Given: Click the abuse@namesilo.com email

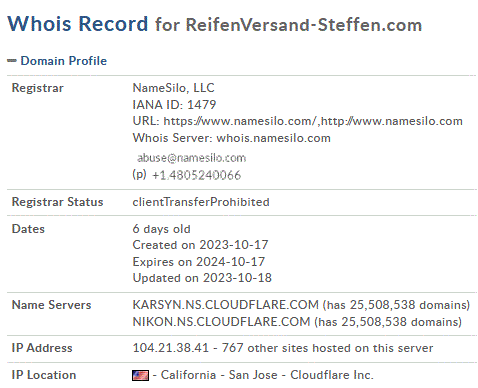Looking at the screenshot, I should 192,158.
